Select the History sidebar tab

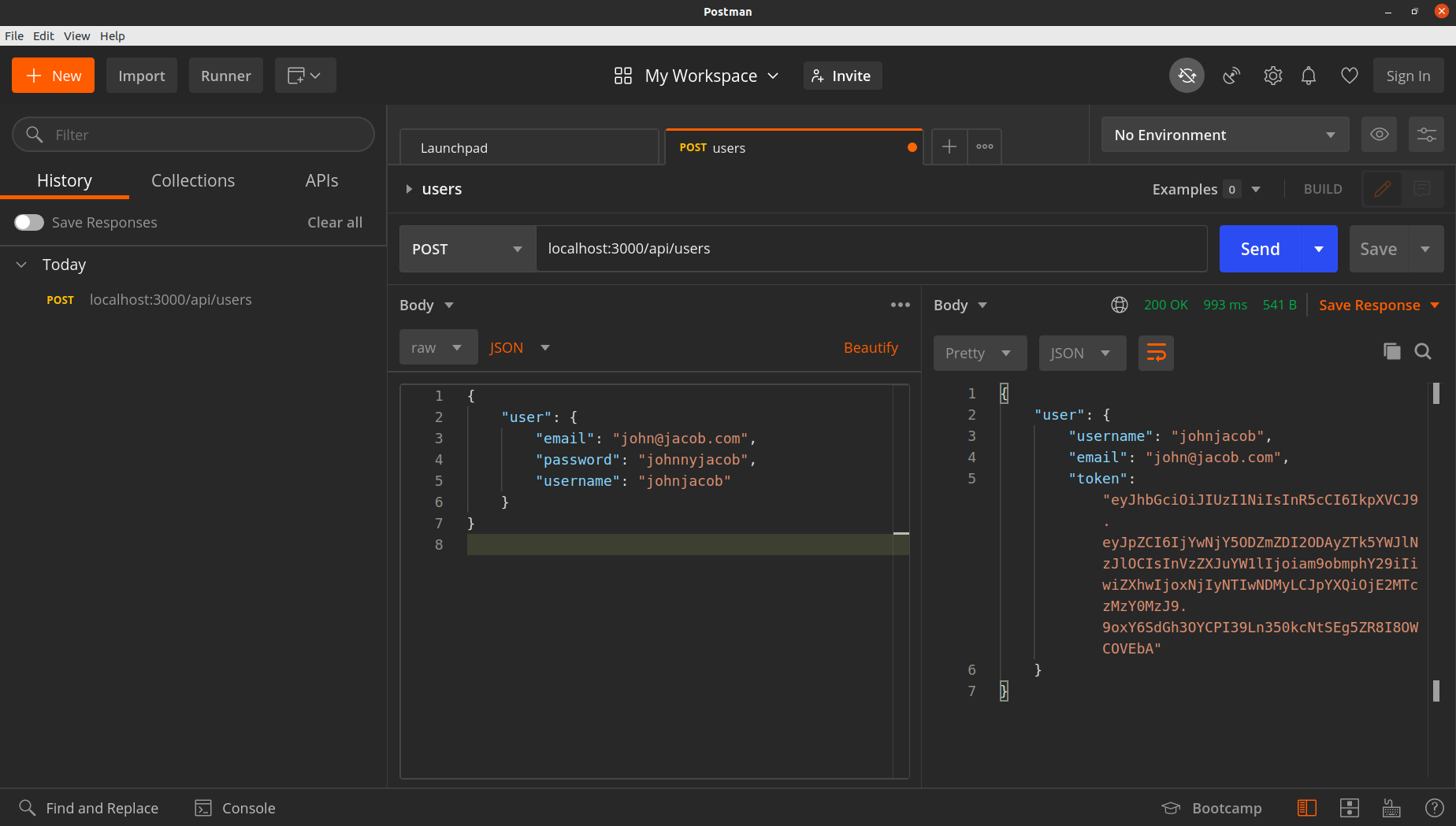pyautogui.click(x=65, y=180)
